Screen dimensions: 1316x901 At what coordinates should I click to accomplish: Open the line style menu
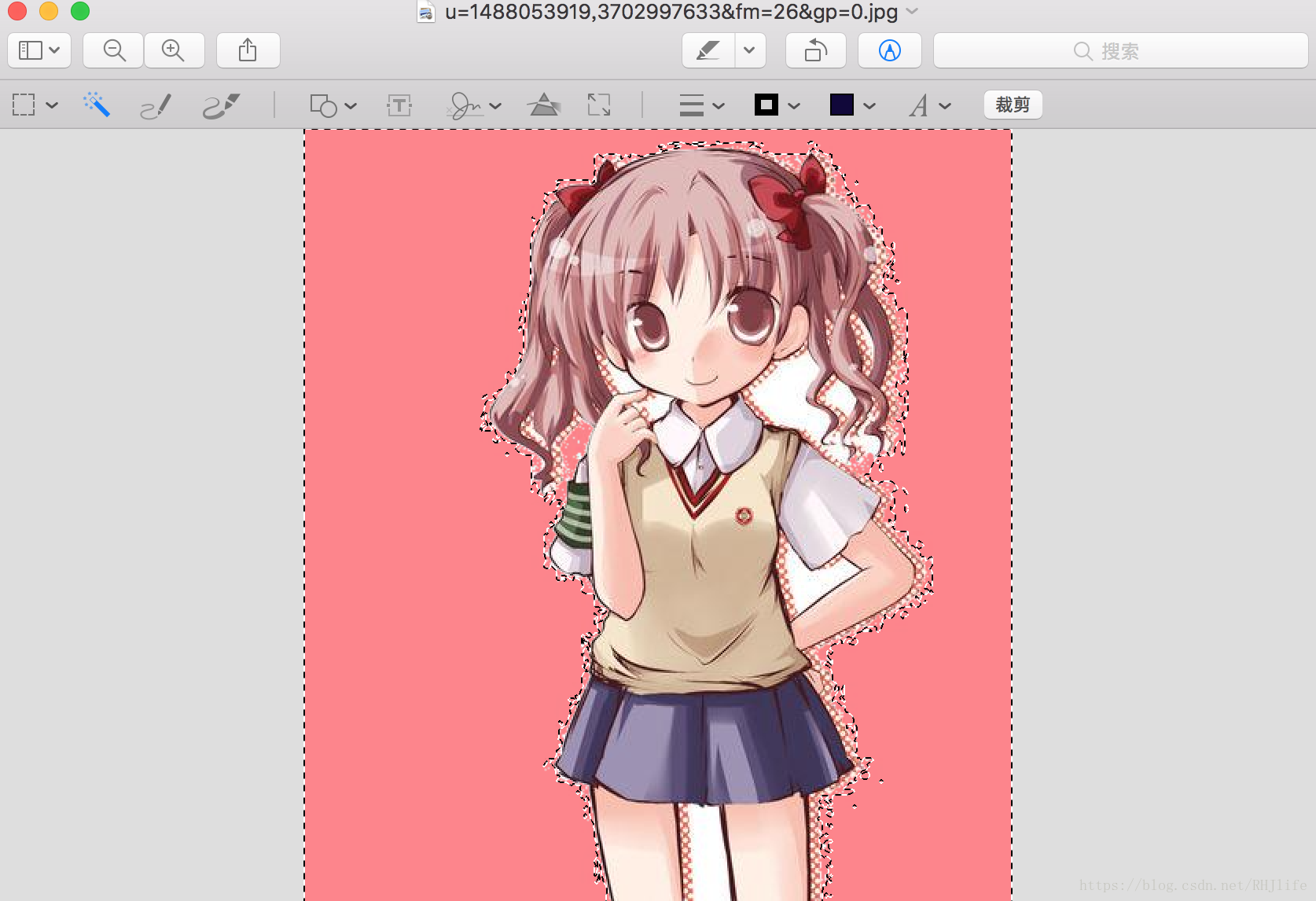692,105
